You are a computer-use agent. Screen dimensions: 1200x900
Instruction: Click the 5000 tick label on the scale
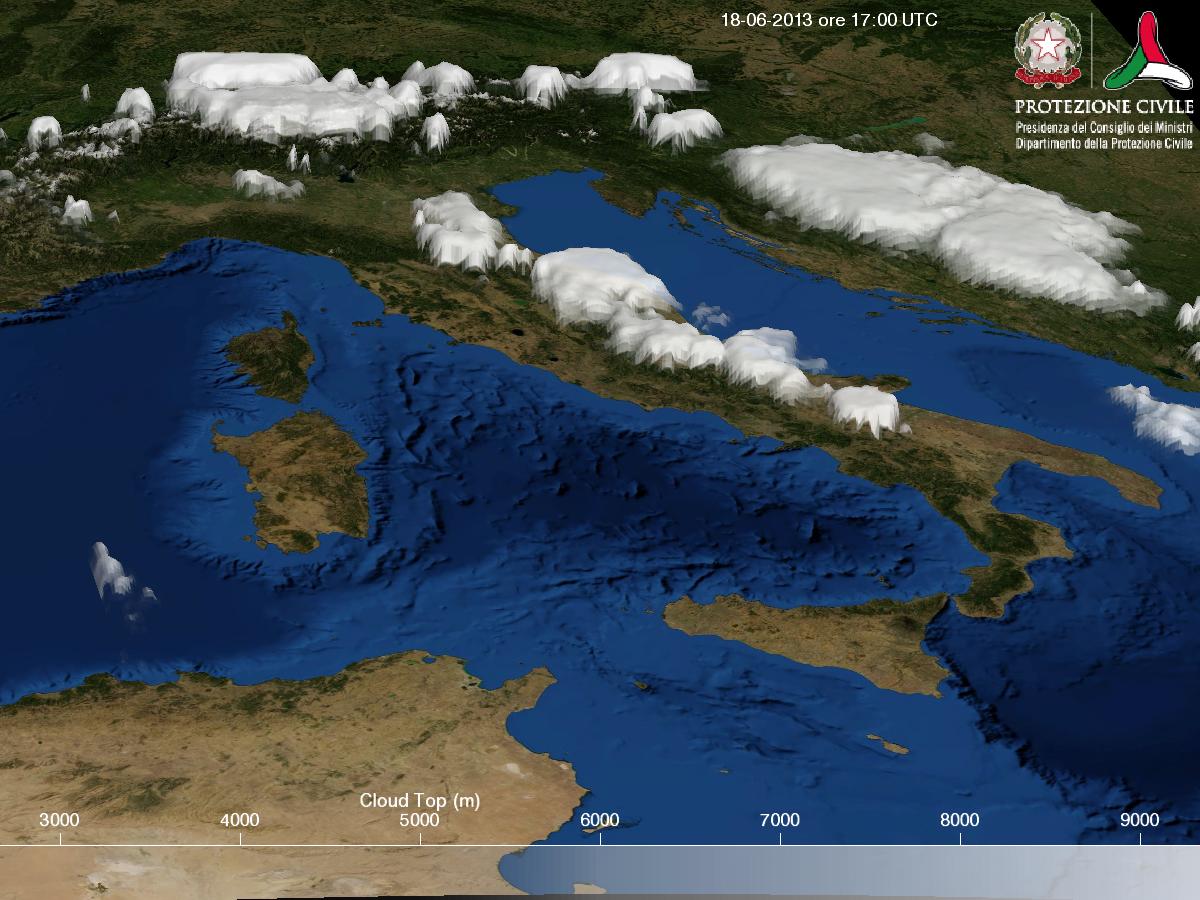click(419, 820)
